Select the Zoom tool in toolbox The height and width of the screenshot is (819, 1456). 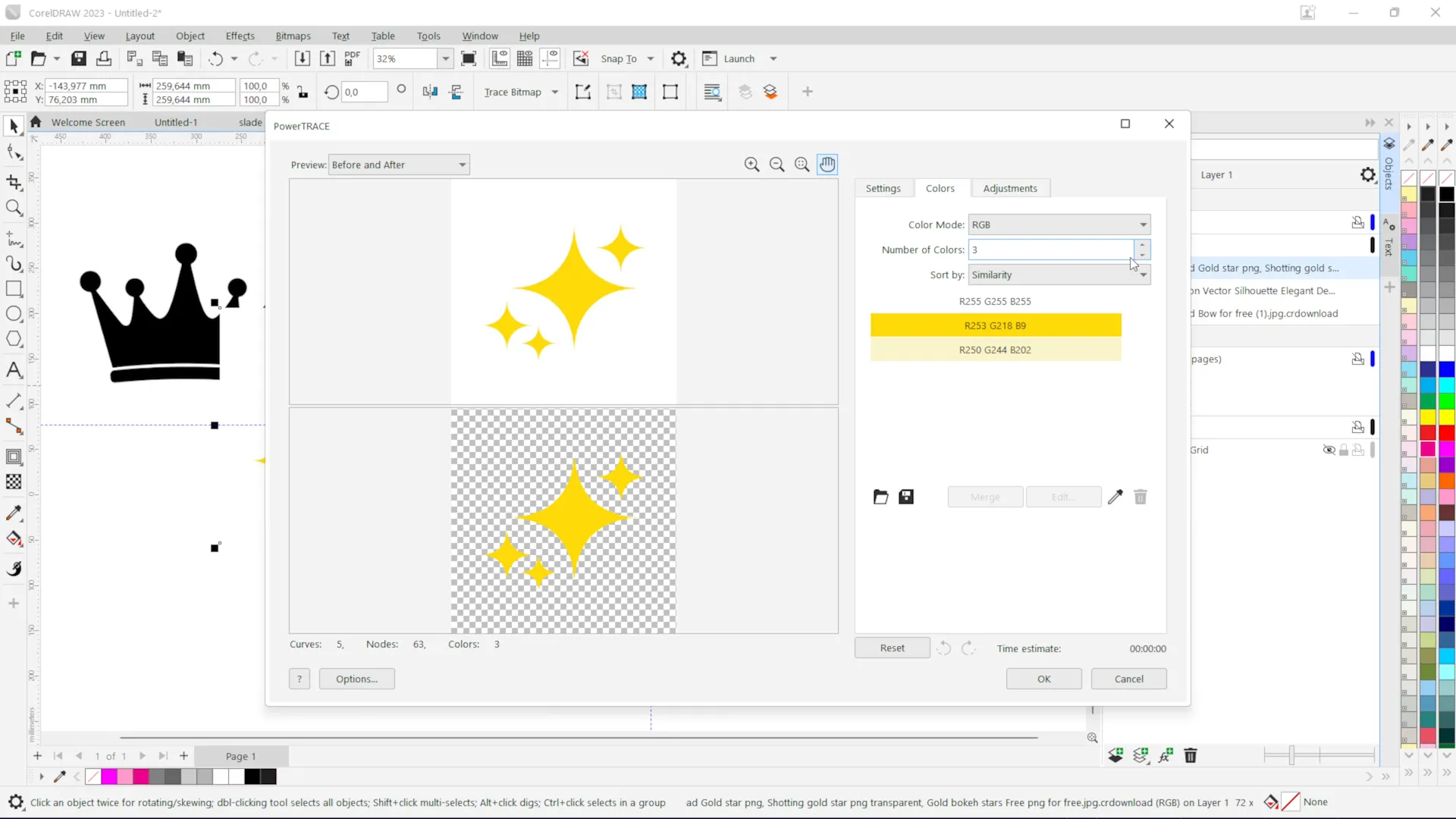pyautogui.click(x=14, y=207)
